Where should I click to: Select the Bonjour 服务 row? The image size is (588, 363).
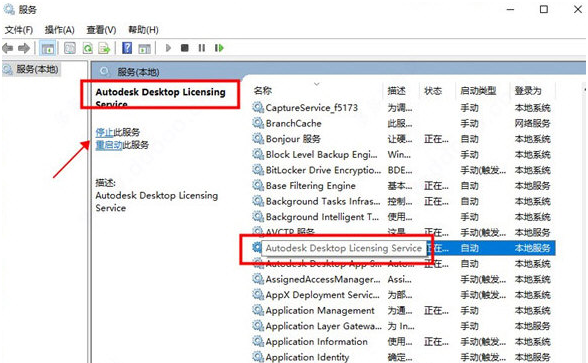(403, 139)
